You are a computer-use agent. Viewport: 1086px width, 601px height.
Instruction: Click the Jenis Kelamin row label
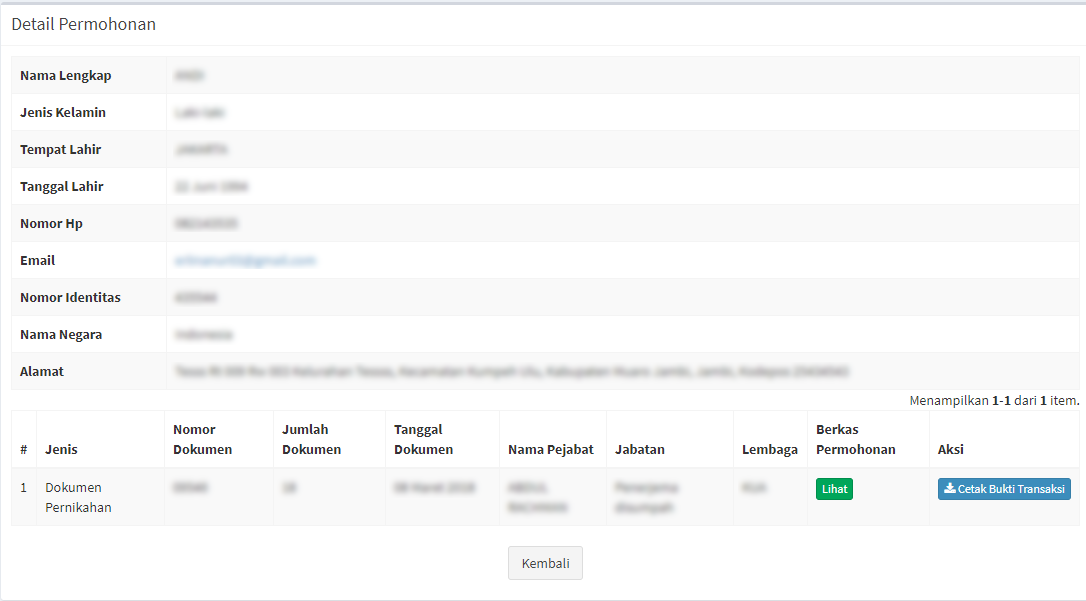pyautogui.click(x=63, y=113)
